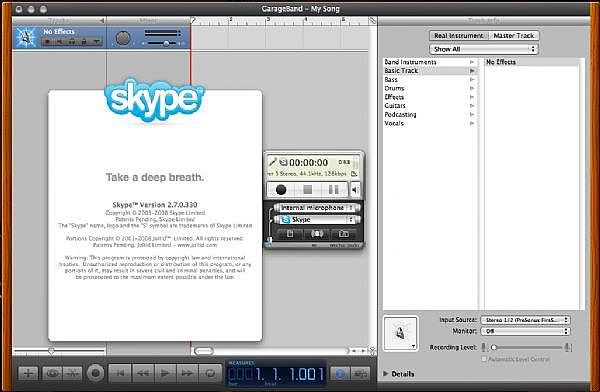Click the play button in the transport
This screenshot has width=600, height=392.
tap(165, 372)
